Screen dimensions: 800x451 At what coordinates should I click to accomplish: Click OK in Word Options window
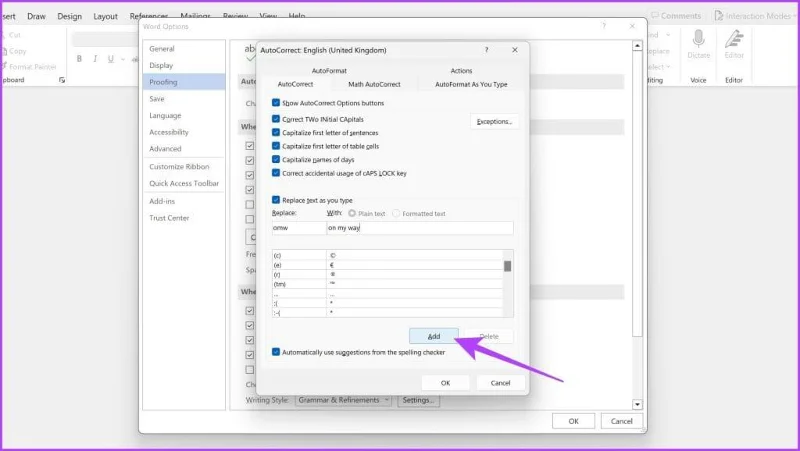[x=573, y=421]
